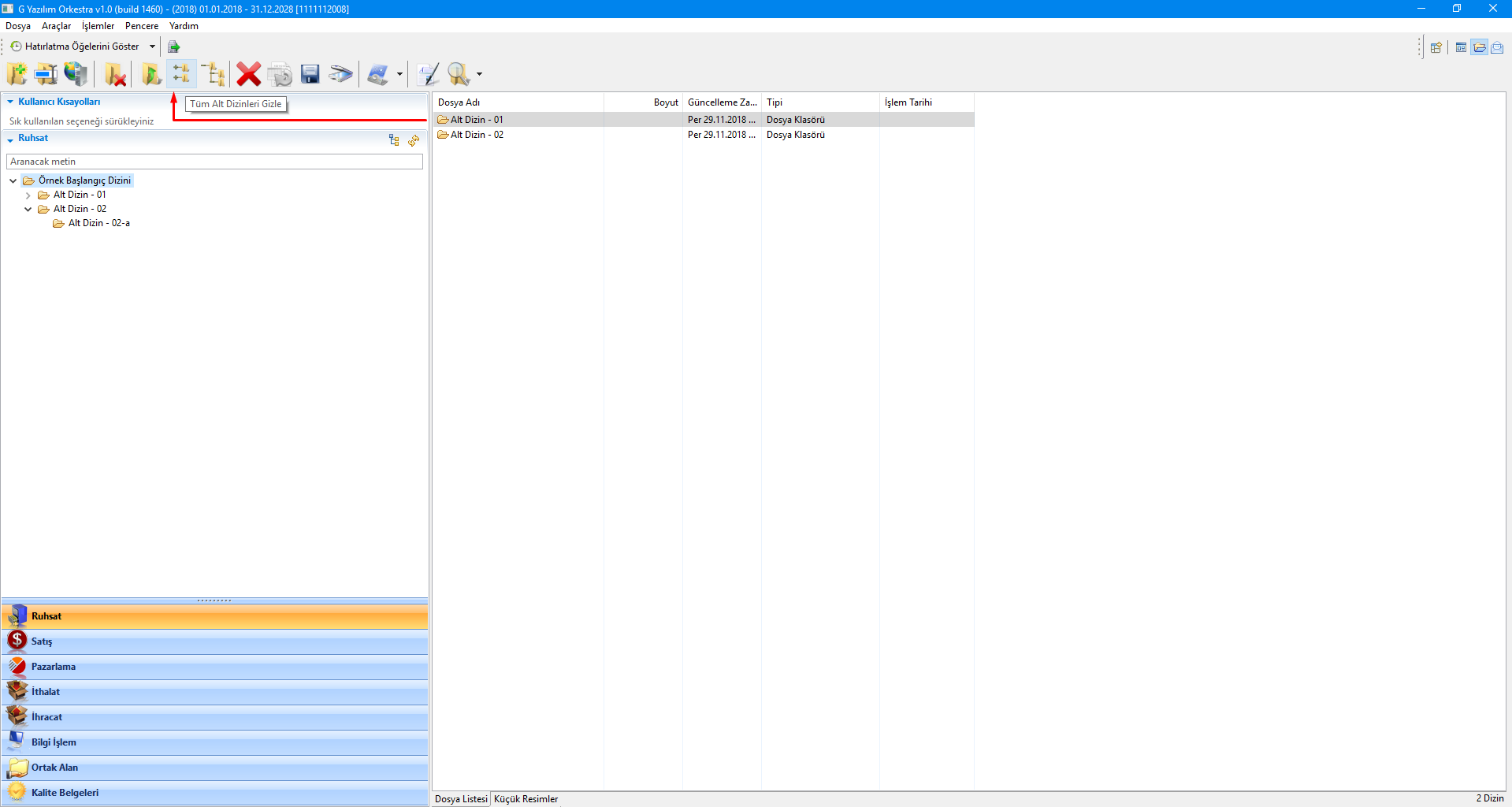Click refresh arrows icon in Ruhsat header

(x=414, y=140)
